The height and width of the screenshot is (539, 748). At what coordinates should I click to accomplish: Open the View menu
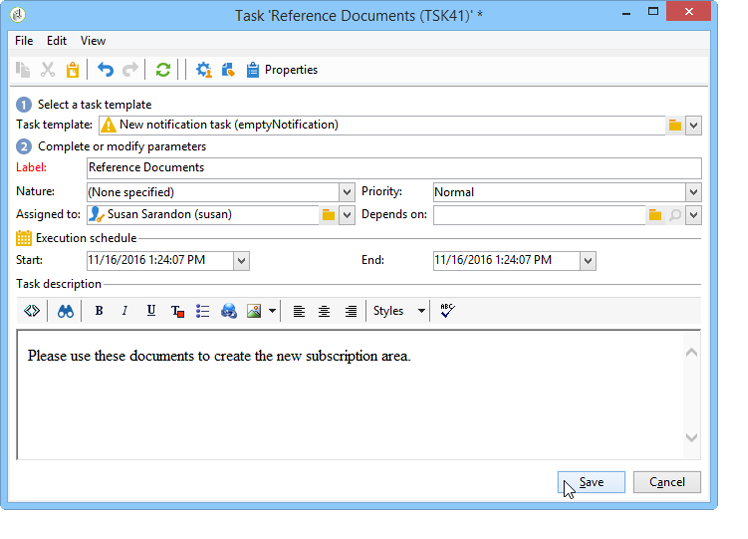[x=93, y=41]
